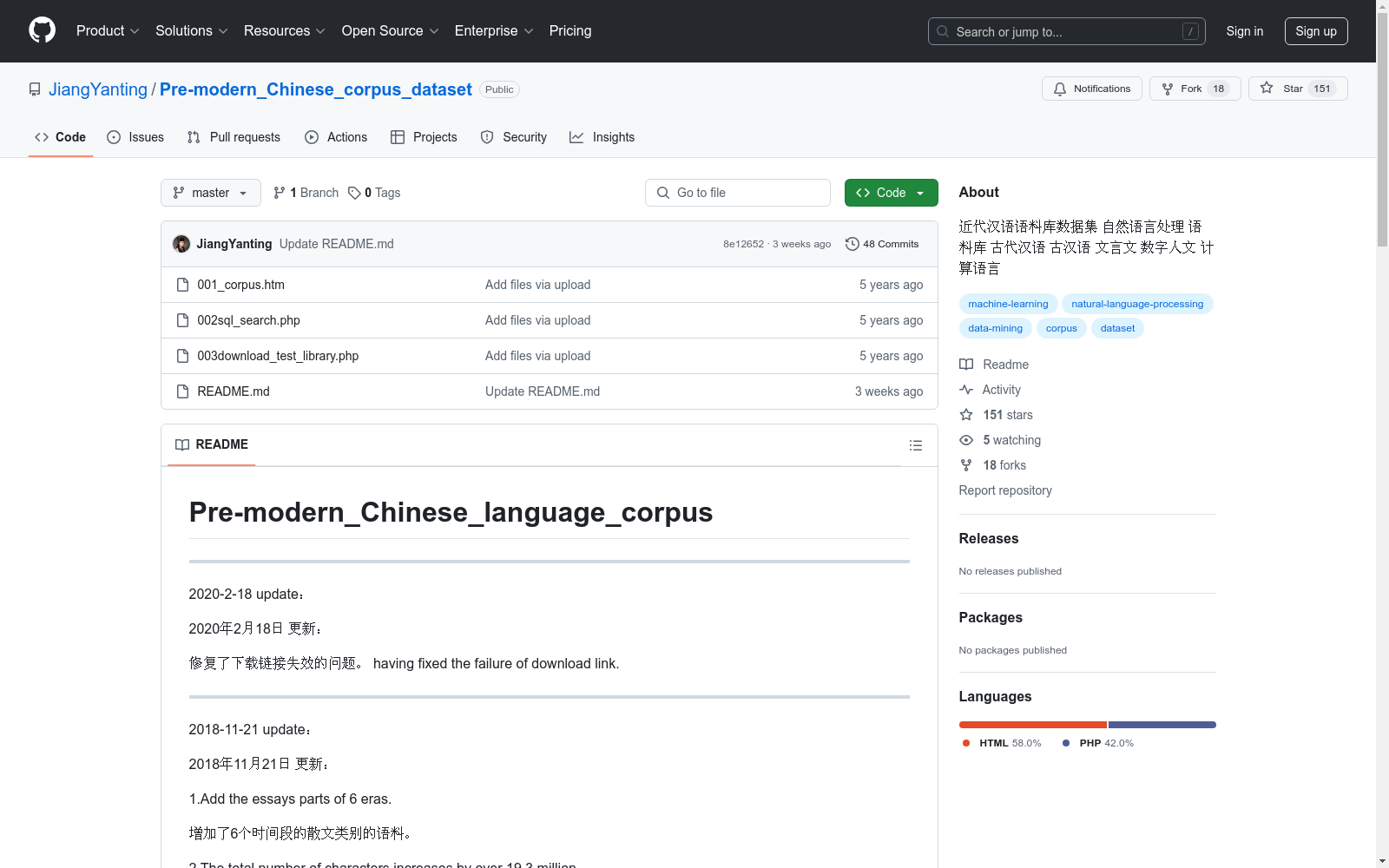Open the JiangYanting owner profile link

click(98, 89)
